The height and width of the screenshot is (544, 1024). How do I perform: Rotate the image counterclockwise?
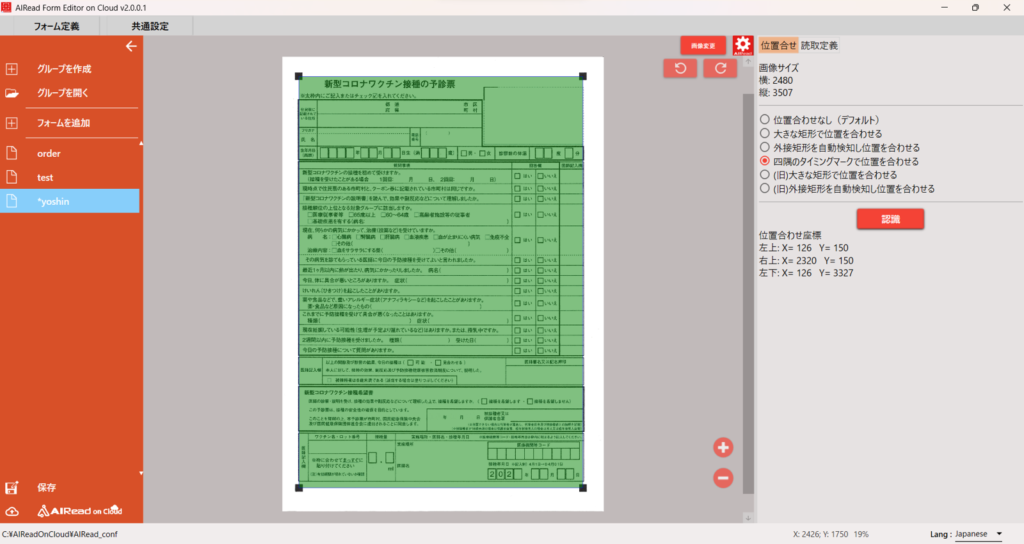681,68
